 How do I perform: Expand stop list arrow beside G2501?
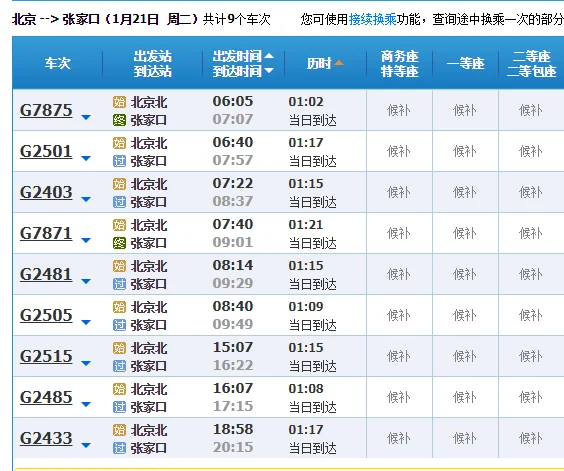point(86,158)
